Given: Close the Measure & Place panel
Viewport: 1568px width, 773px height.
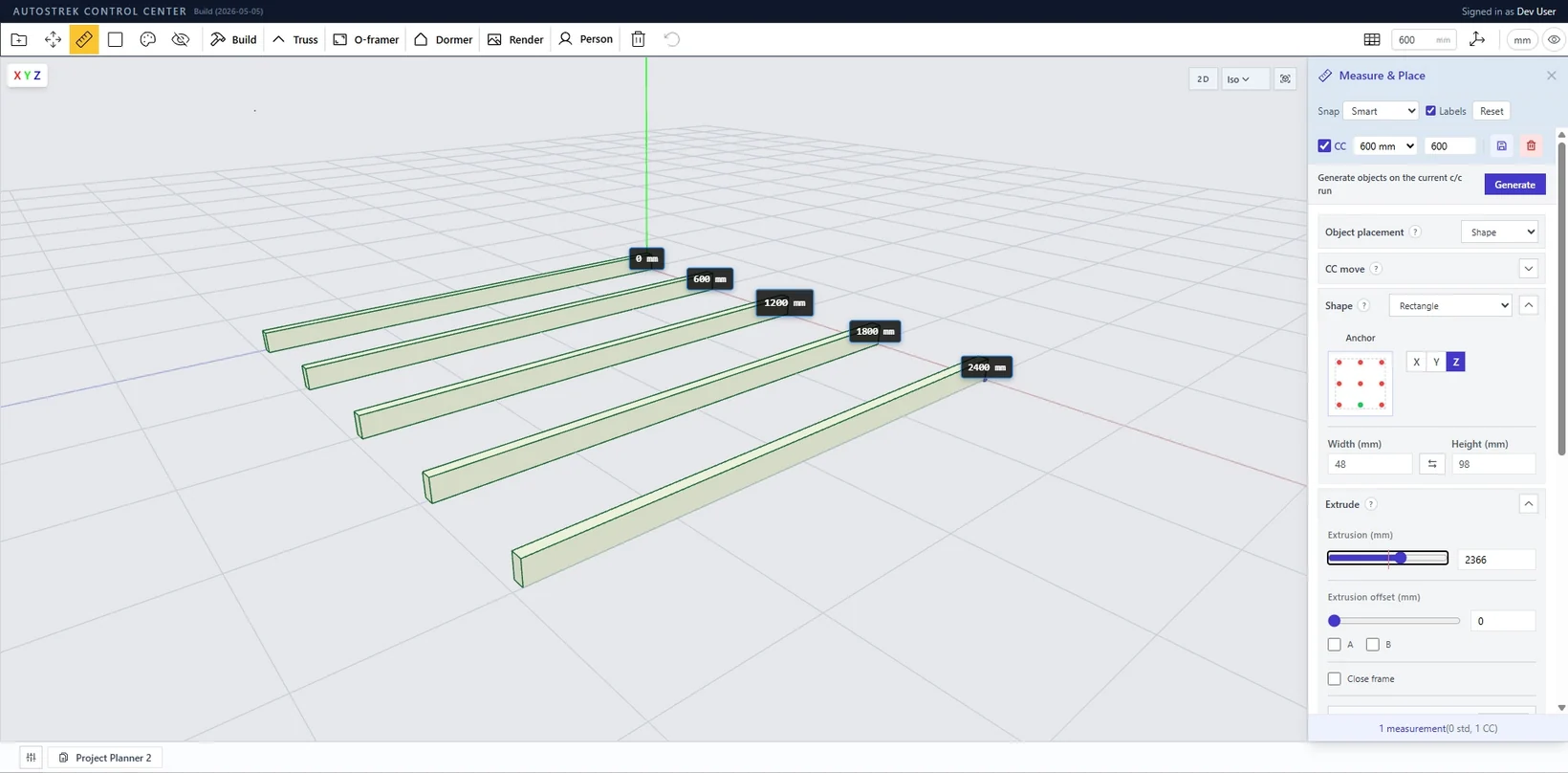Looking at the screenshot, I should (1551, 76).
